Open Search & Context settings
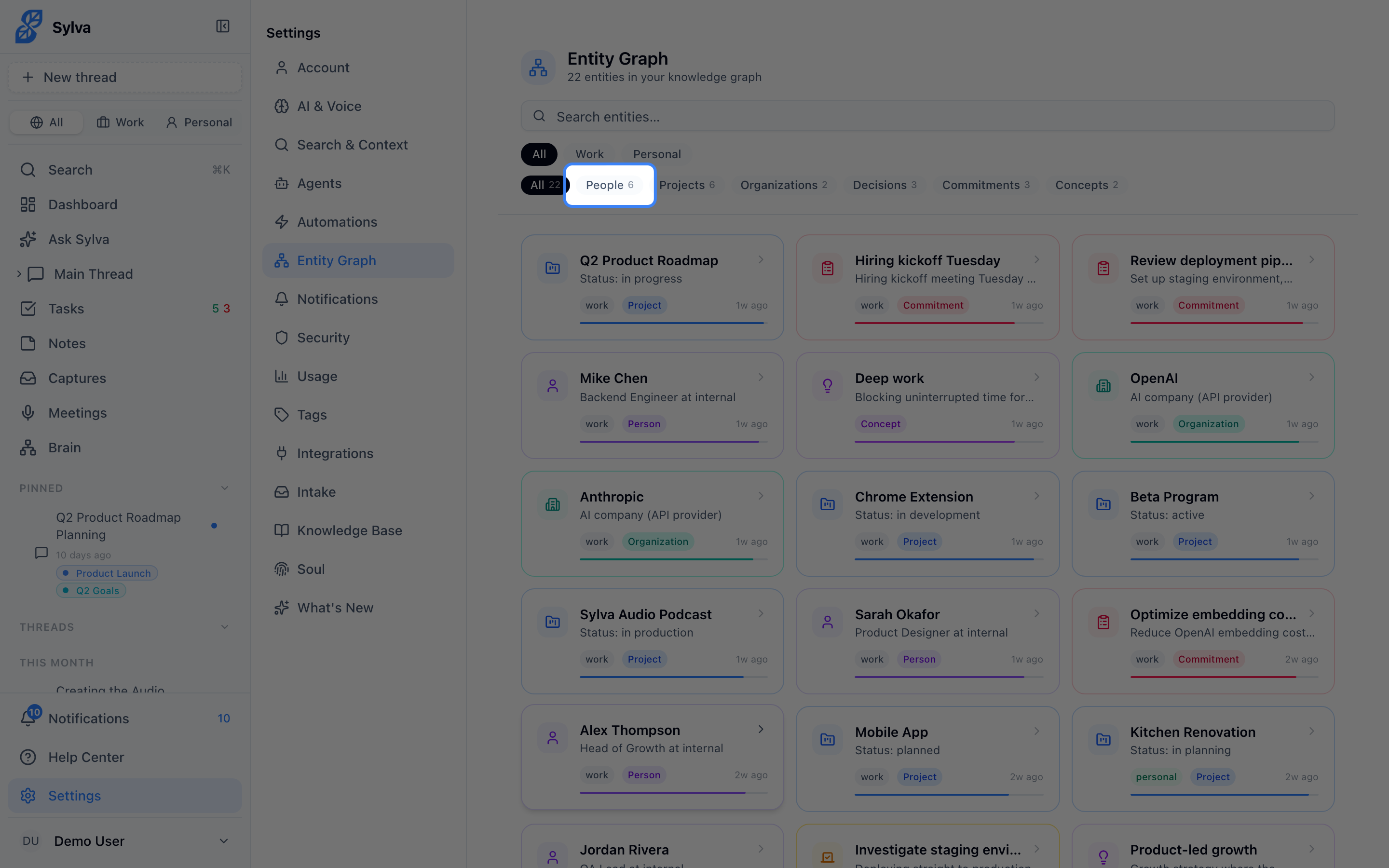This screenshot has width=1389, height=868. 358,145
